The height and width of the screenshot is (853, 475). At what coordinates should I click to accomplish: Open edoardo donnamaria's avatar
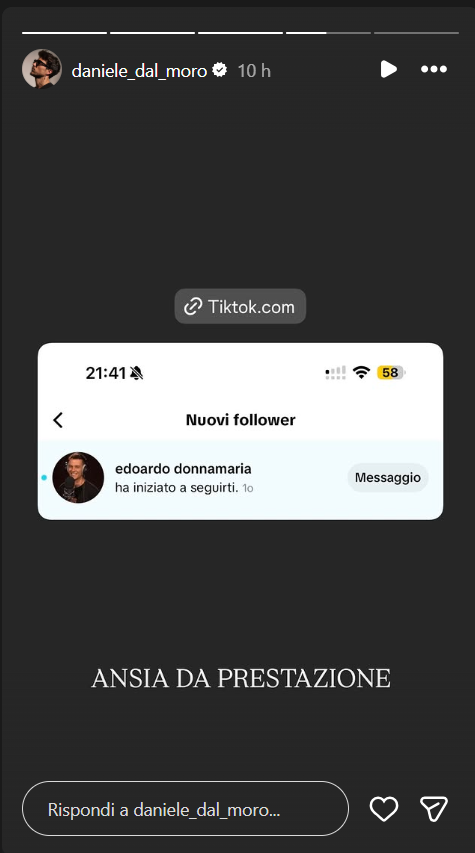click(x=78, y=478)
